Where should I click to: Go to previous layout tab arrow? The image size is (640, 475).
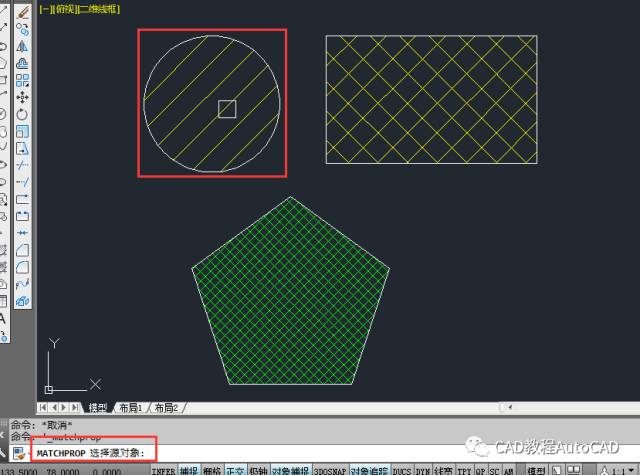pyautogui.click(x=53, y=407)
